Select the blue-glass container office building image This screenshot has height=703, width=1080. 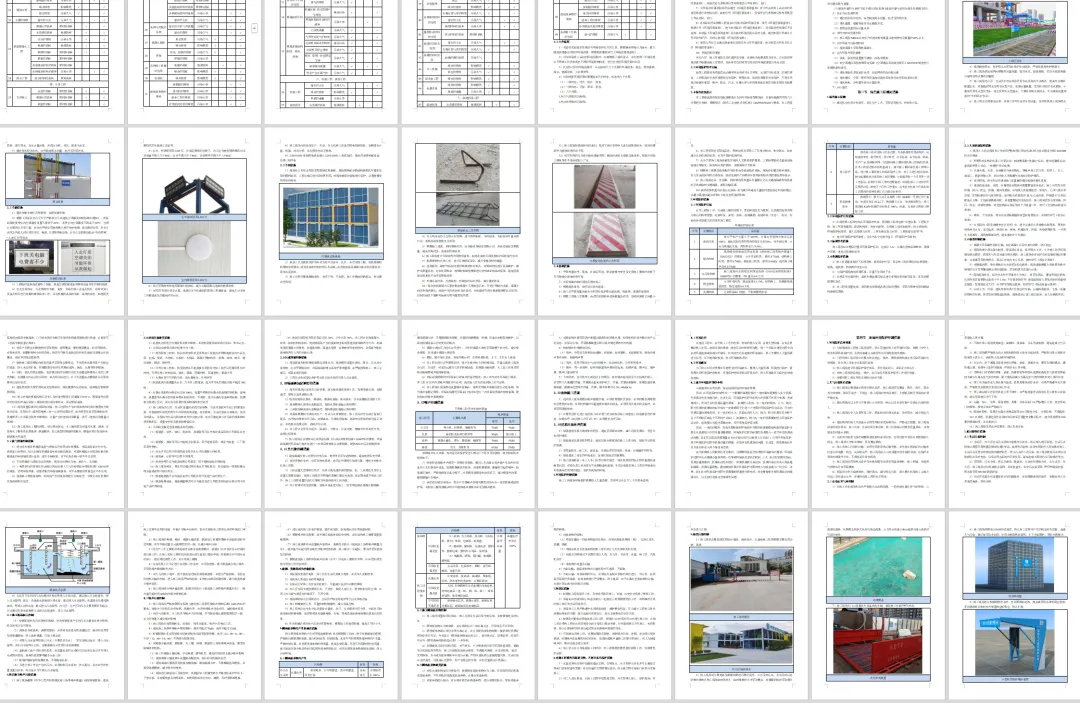pyautogui.click(x=331, y=218)
